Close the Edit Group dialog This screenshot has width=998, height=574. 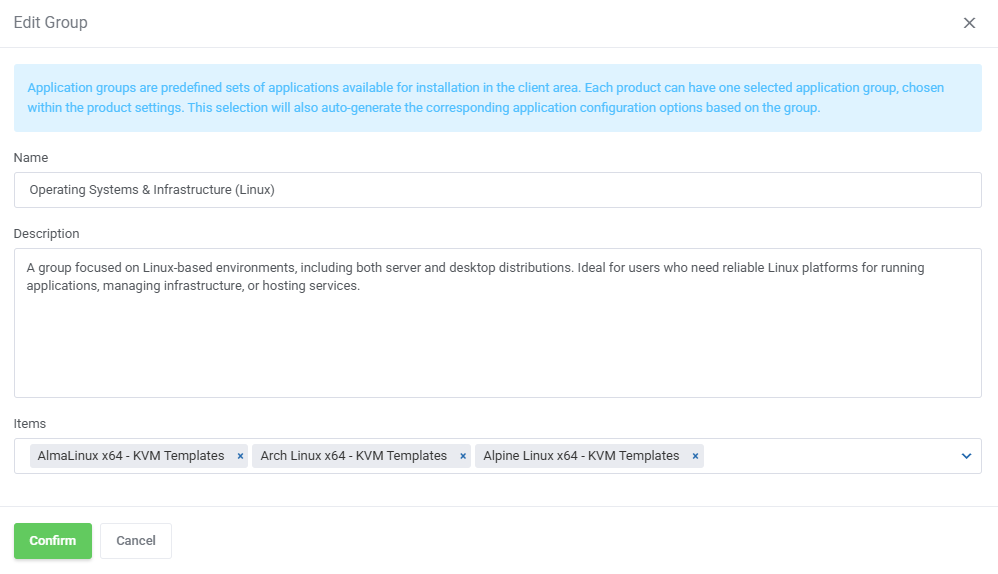click(969, 23)
